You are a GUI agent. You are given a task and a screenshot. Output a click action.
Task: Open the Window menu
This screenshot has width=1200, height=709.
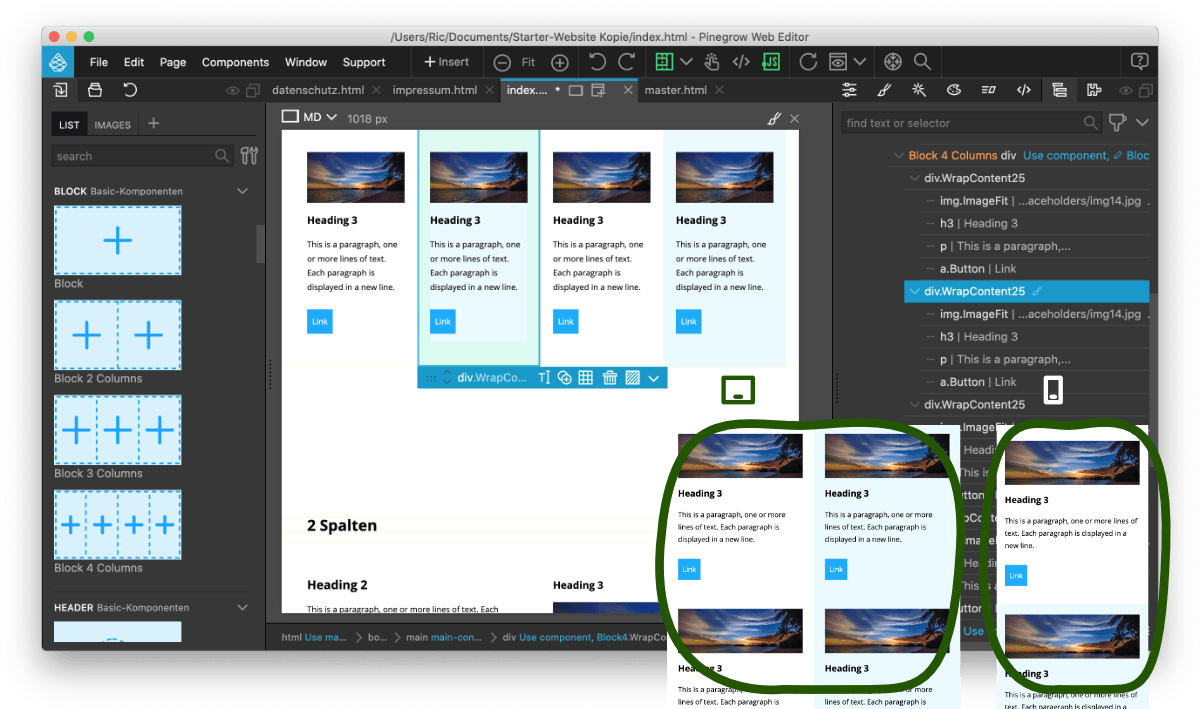(x=306, y=62)
